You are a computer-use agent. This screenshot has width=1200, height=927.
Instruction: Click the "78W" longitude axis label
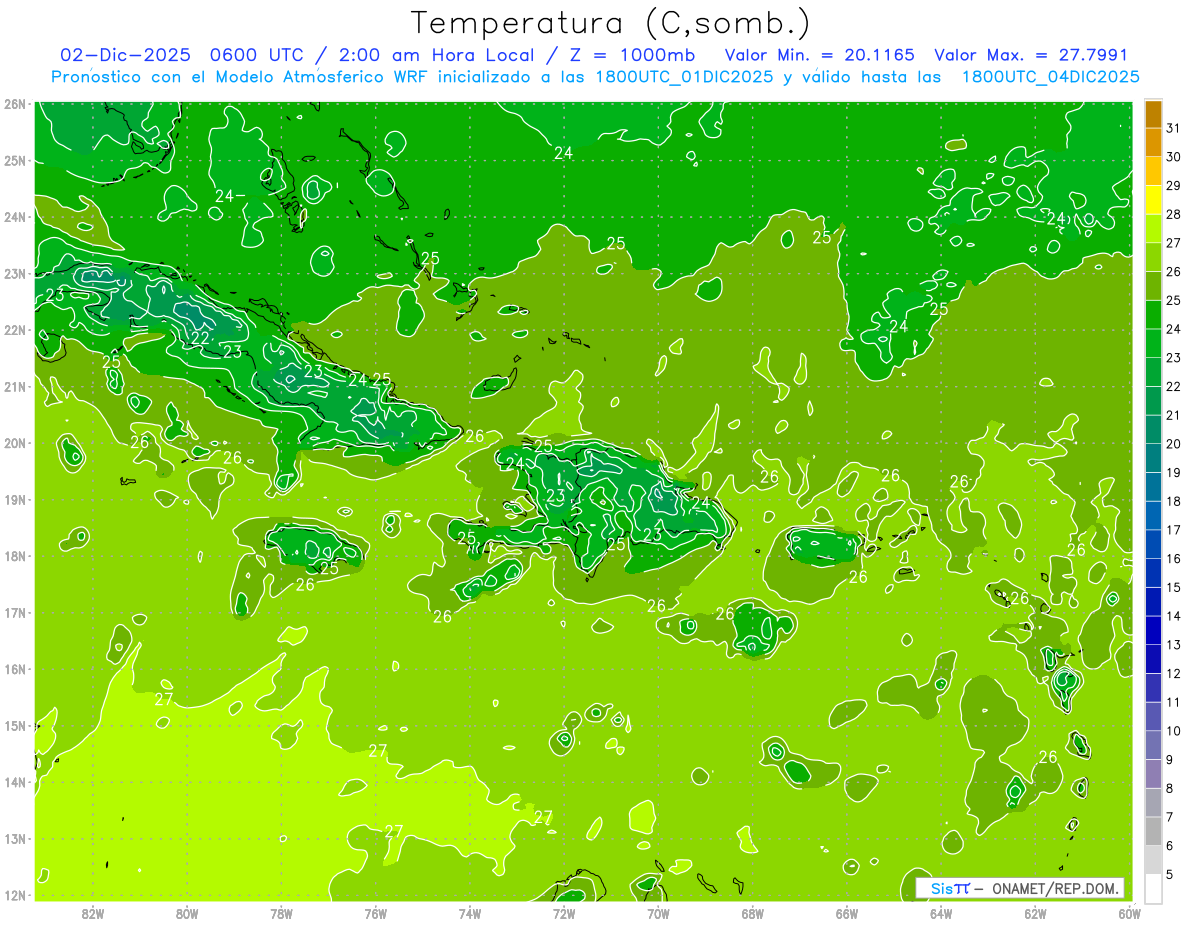[x=281, y=912]
